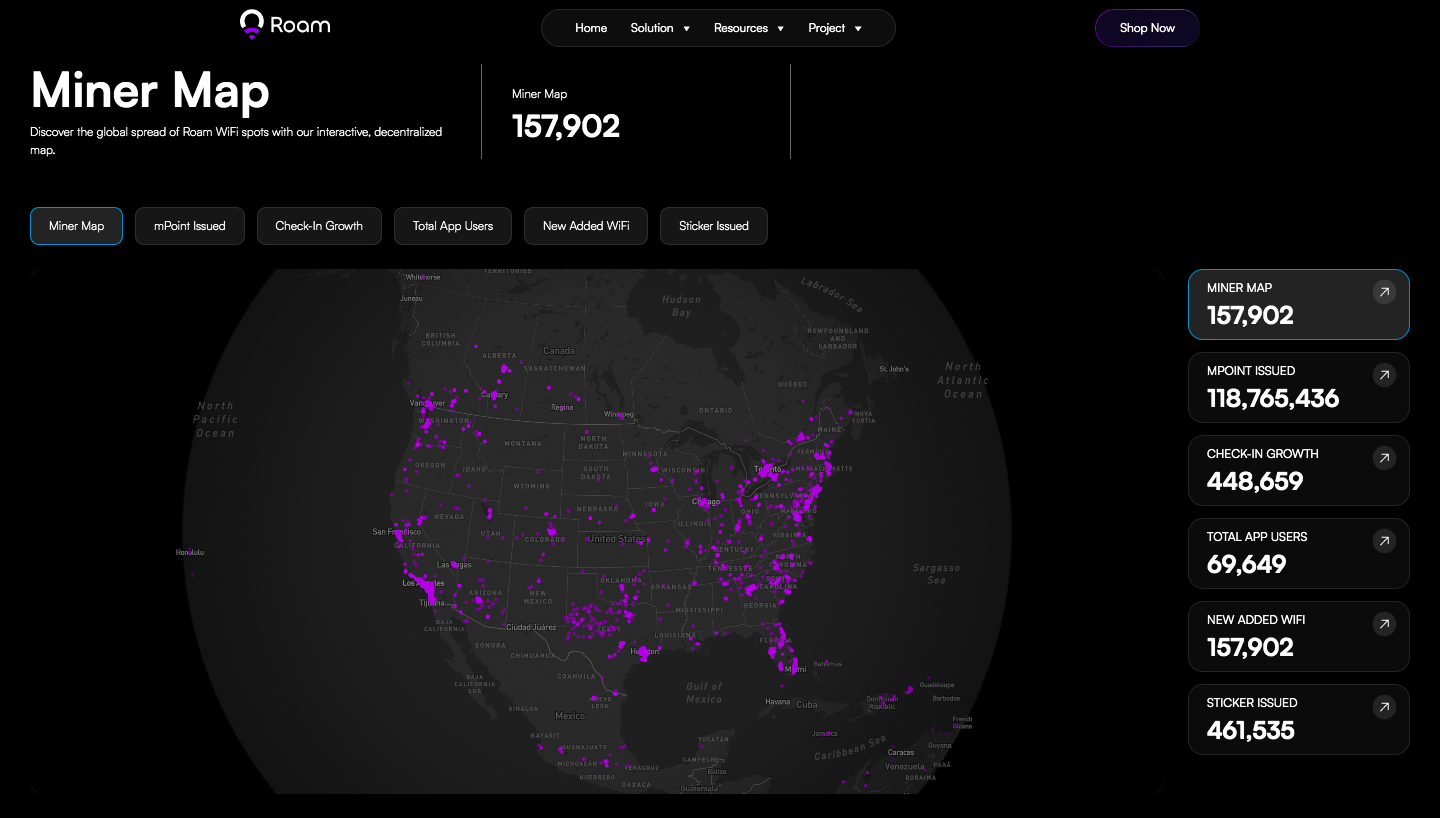Open the arrow icon on mPoint Issued card
This screenshot has width=1440, height=818.
click(1384, 375)
